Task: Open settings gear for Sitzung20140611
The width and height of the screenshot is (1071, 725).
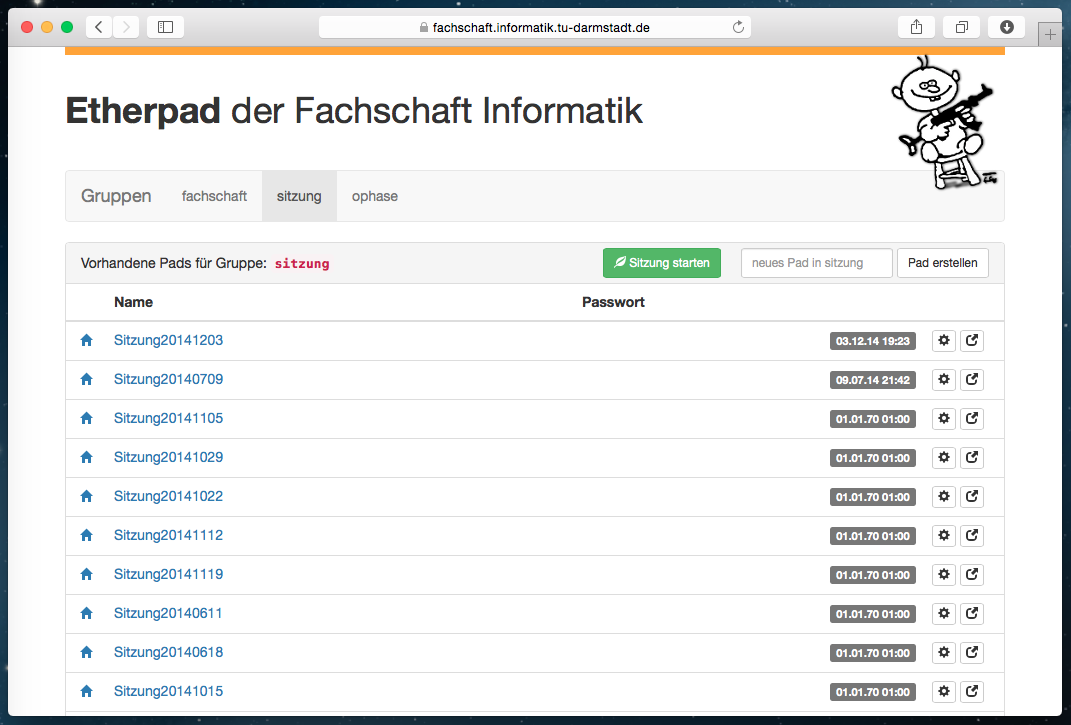Action: pos(944,613)
